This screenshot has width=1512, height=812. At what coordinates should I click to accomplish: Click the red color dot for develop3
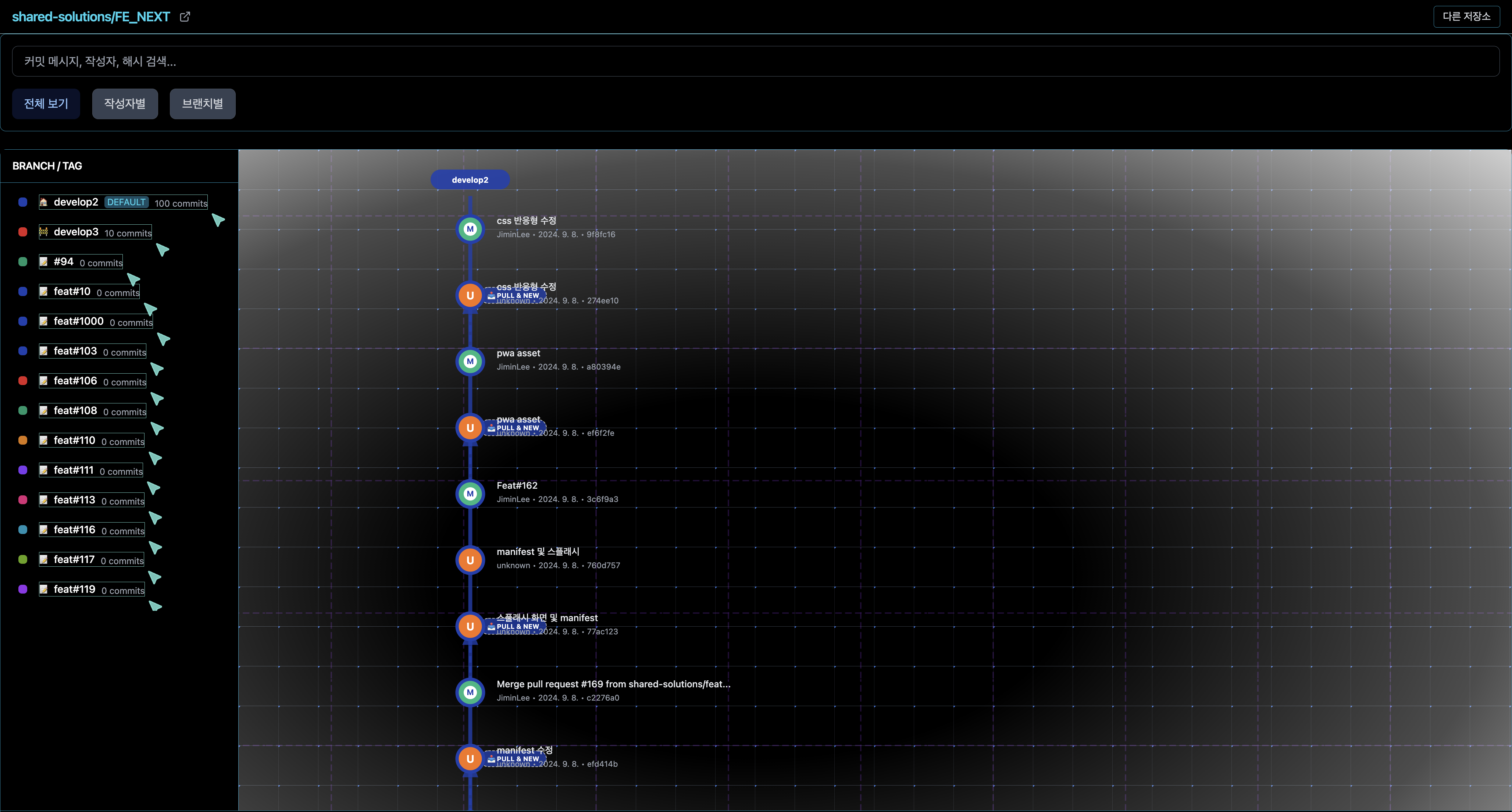click(x=23, y=232)
